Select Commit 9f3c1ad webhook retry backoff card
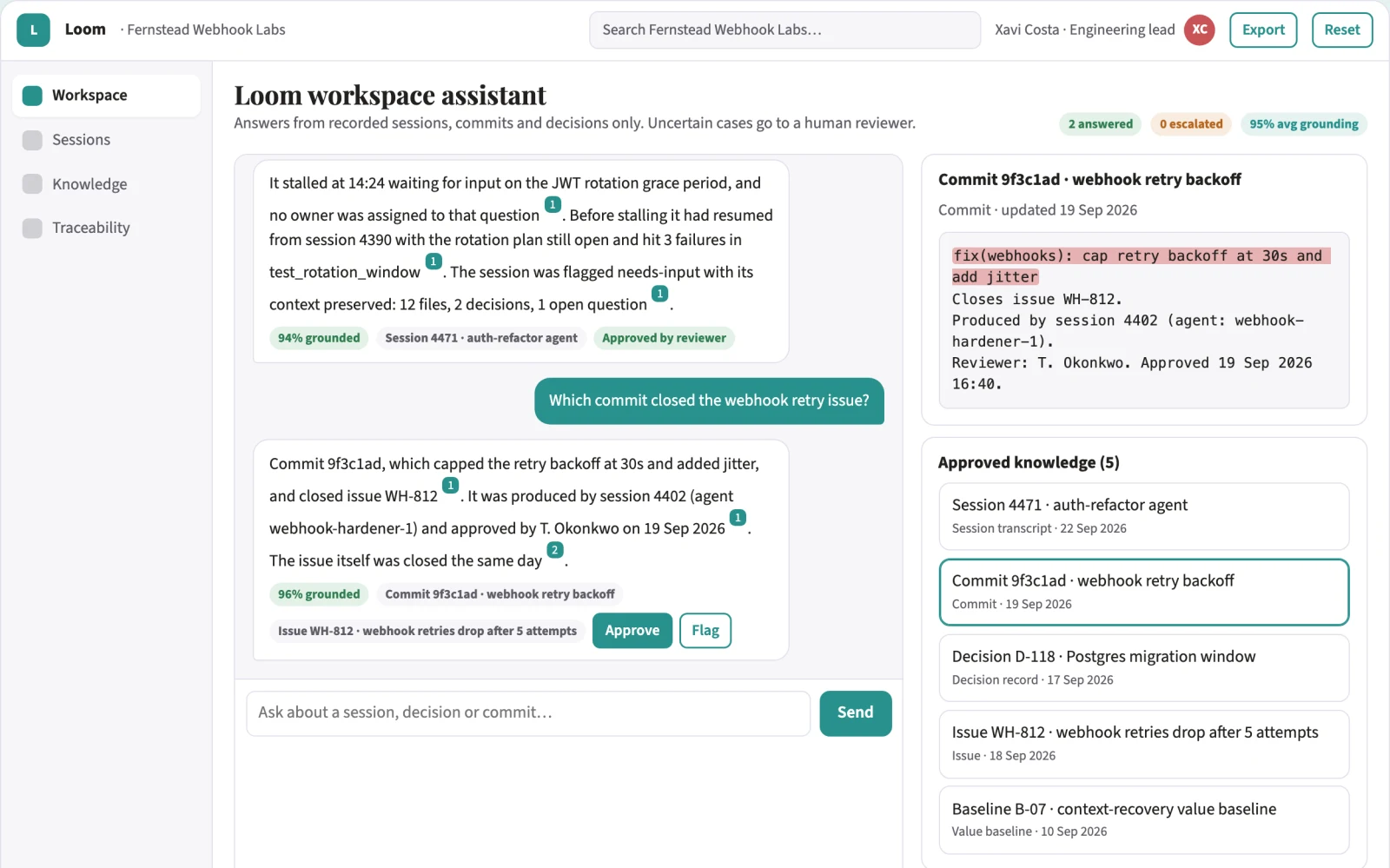The image size is (1390, 868). [1144, 592]
